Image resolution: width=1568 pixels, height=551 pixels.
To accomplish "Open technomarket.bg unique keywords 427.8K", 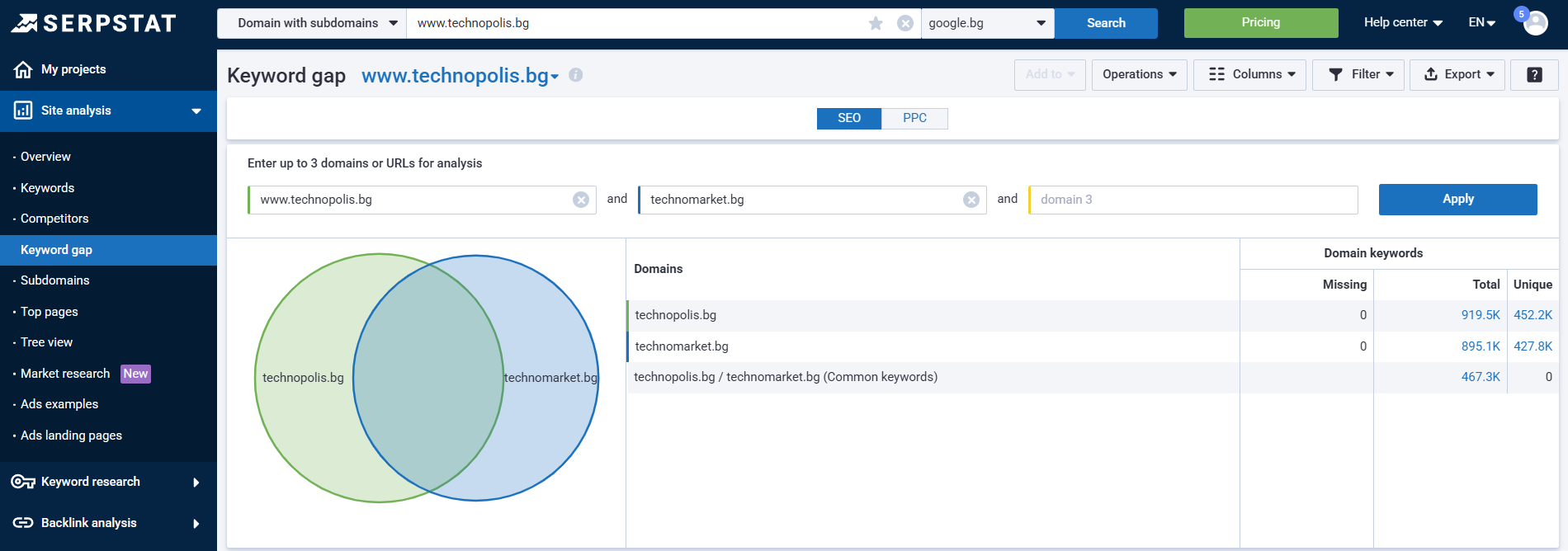I will point(1533,346).
